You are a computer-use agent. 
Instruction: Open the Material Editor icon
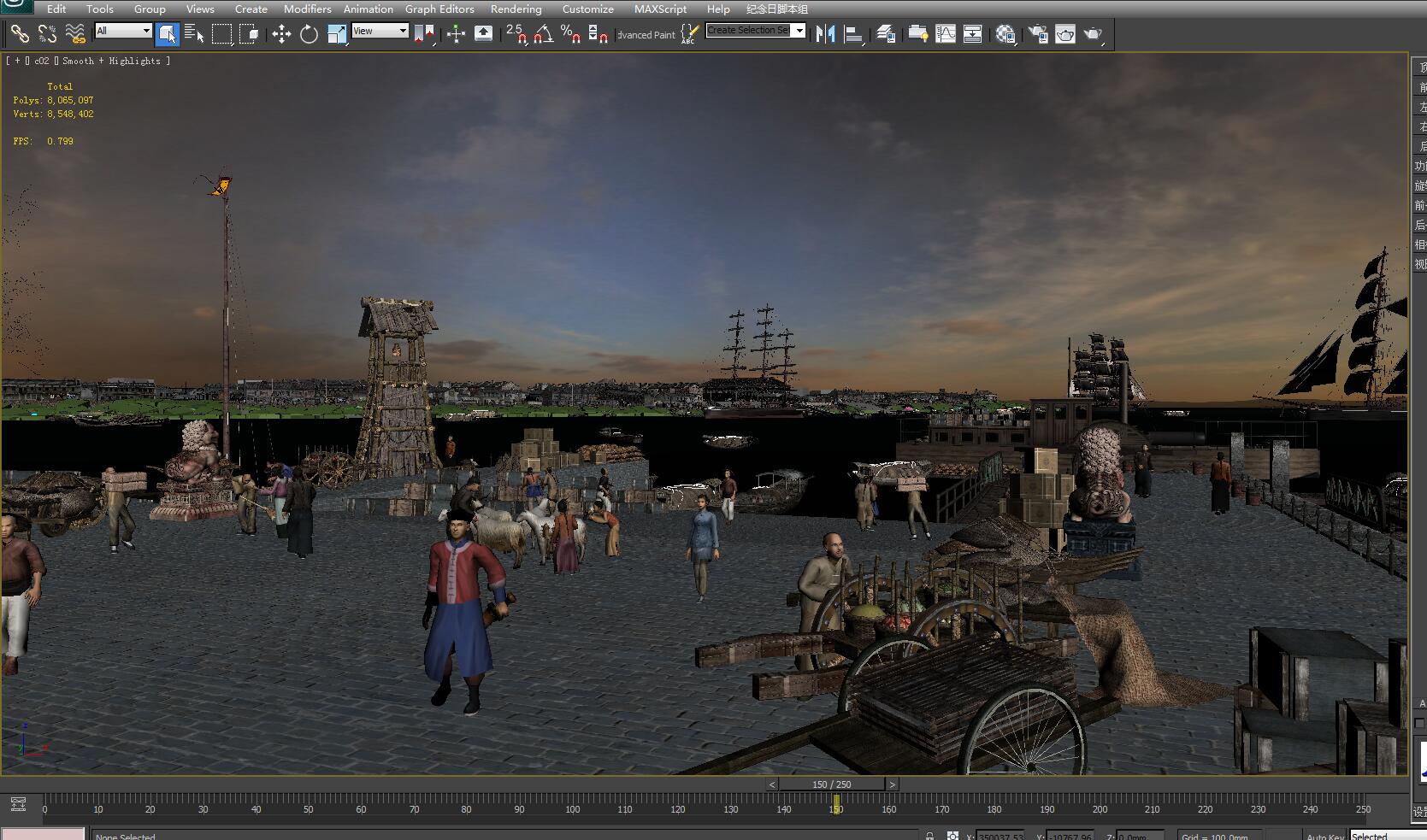pyautogui.click(x=1005, y=34)
